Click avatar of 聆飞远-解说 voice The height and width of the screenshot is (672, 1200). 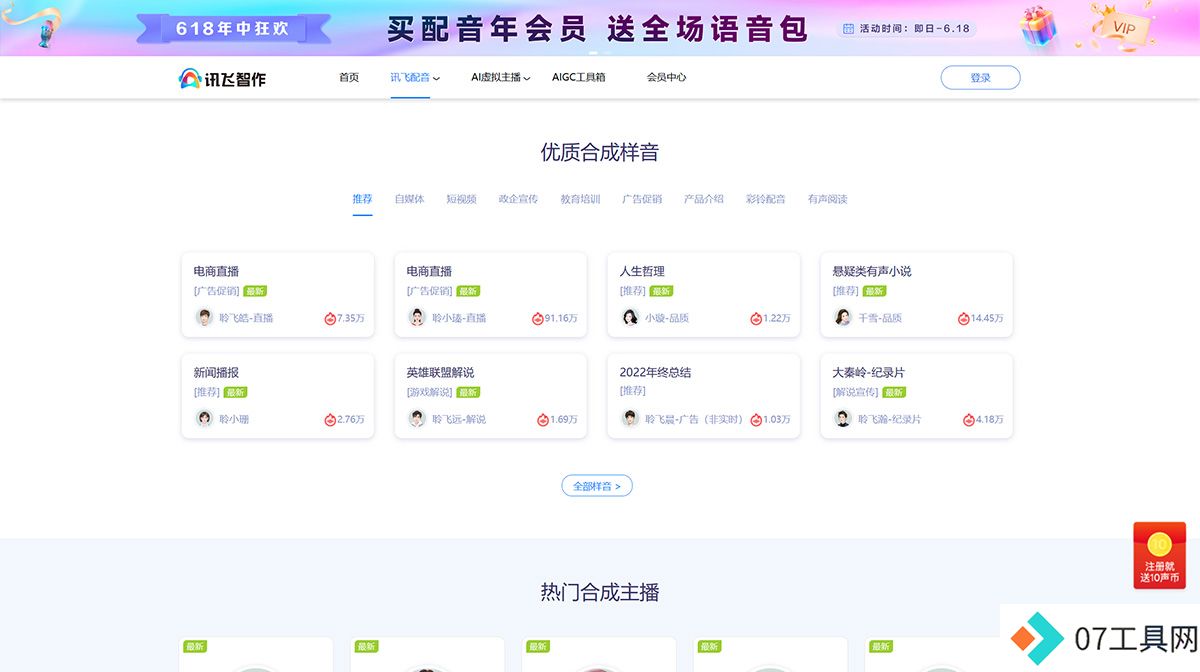tap(417, 418)
